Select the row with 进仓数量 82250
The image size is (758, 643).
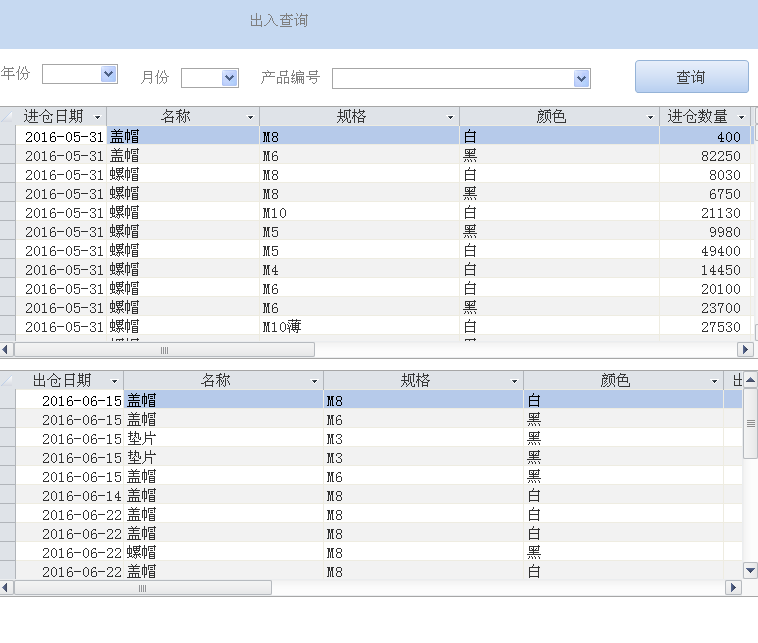pyautogui.click(x=8, y=156)
